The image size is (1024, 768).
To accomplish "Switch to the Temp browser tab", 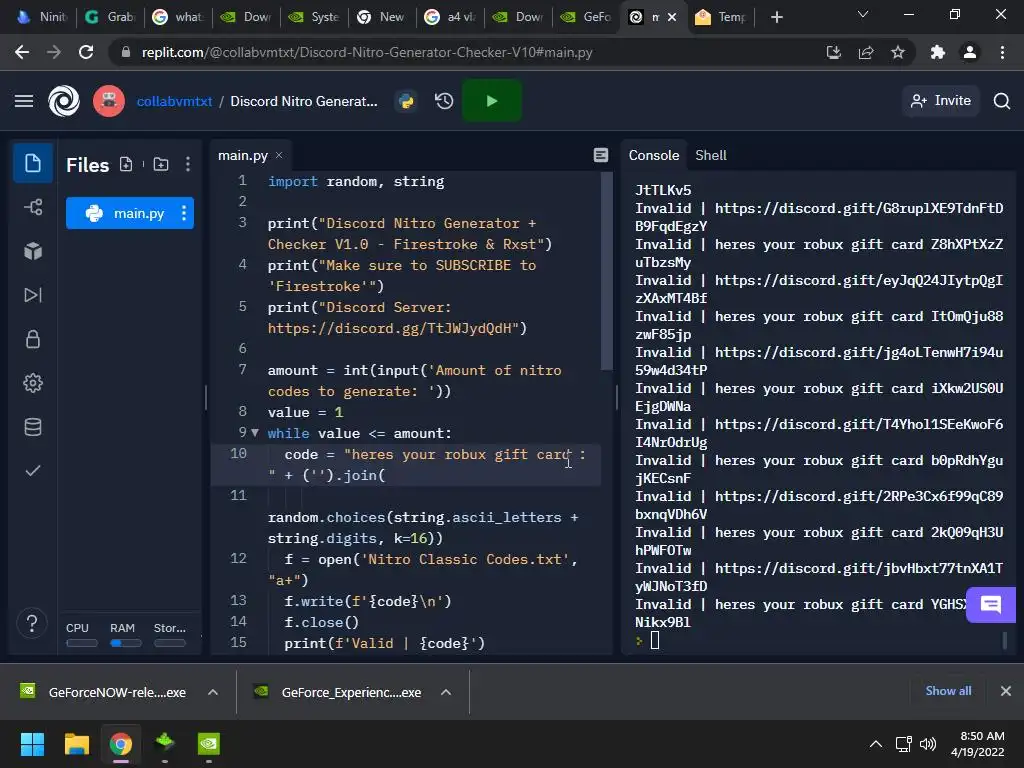I will (721, 17).
